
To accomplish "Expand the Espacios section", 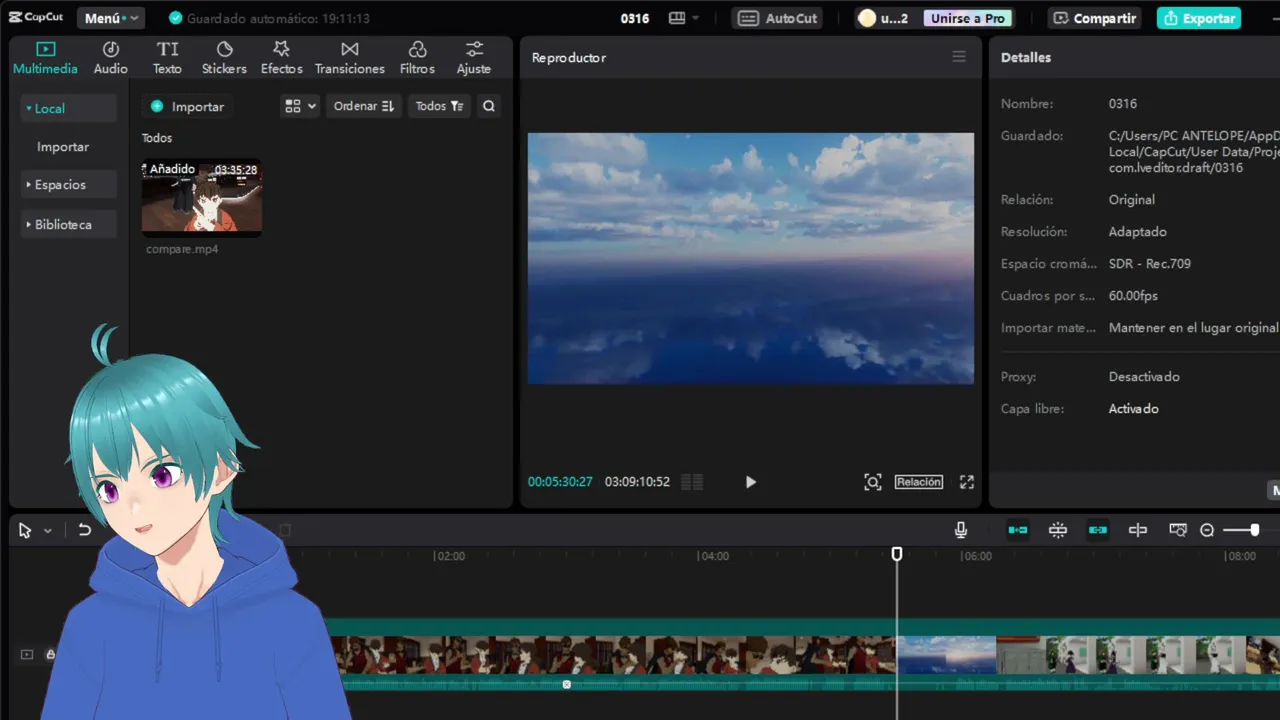I will pyautogui.click(x=68, y=185).
